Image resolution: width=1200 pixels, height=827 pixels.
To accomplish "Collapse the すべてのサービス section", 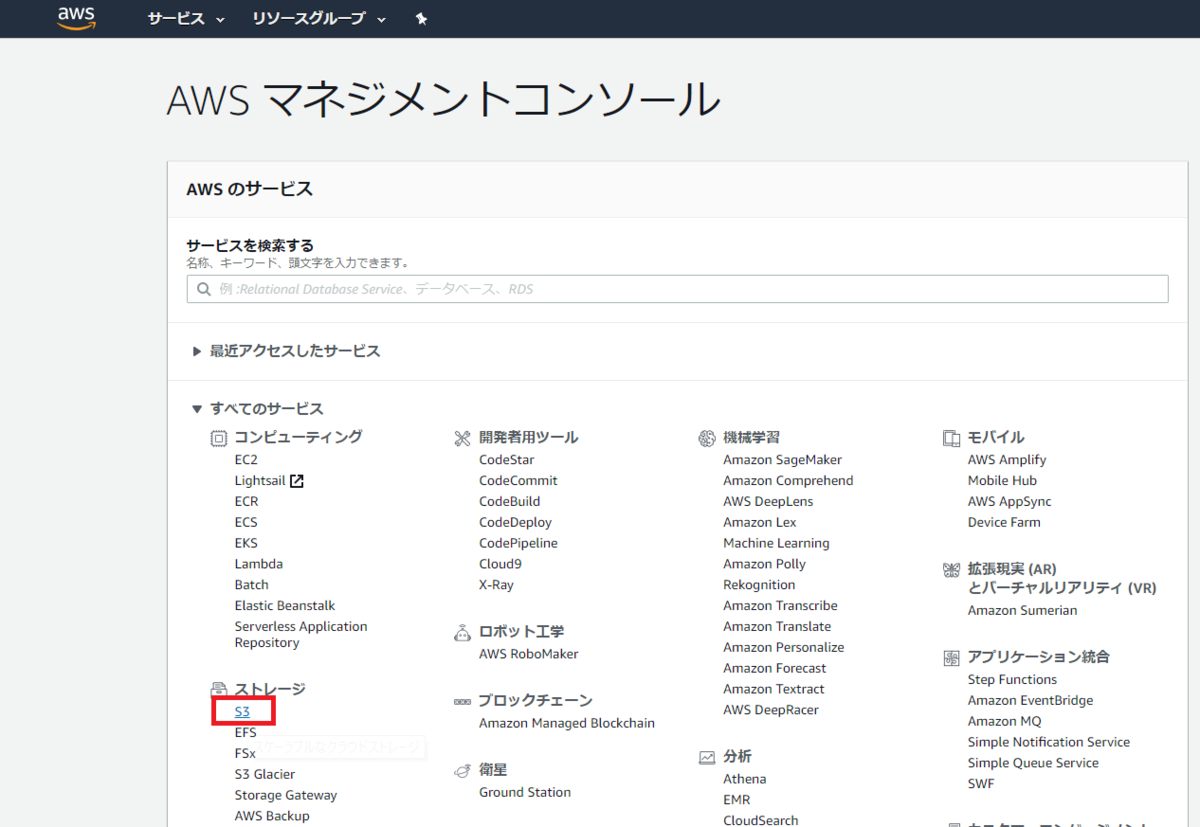I will [258, 409].
